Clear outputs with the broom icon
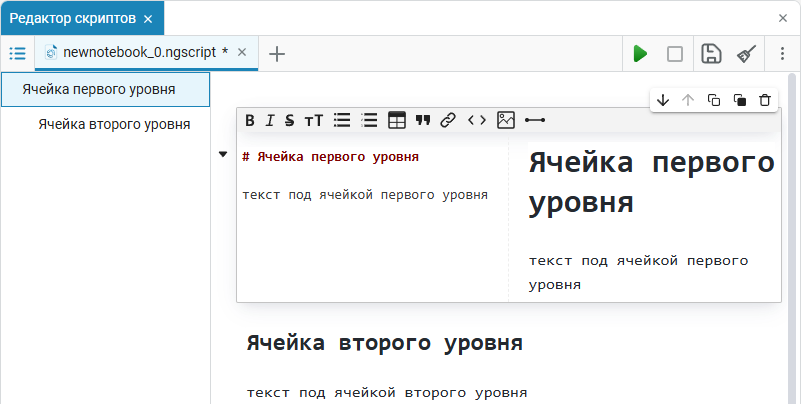The image size is (801, 404). (746, 54)
